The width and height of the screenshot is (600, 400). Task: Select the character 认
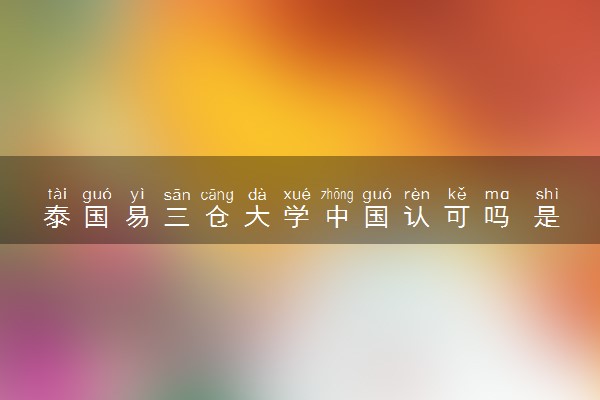pyautogui.click(x=417, y=217)
